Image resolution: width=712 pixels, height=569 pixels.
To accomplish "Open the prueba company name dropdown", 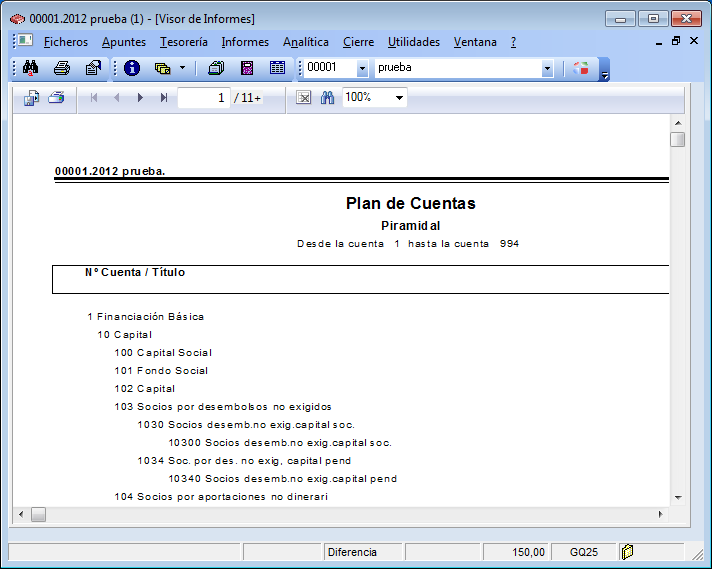I will click(x=547, y=68).
